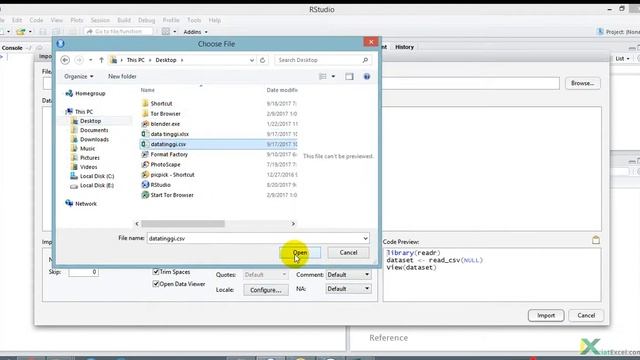The width and height of the screenshot is (640, 360).
Task: Click Cancel in Choose File dialog
Action: pos(348,253)
